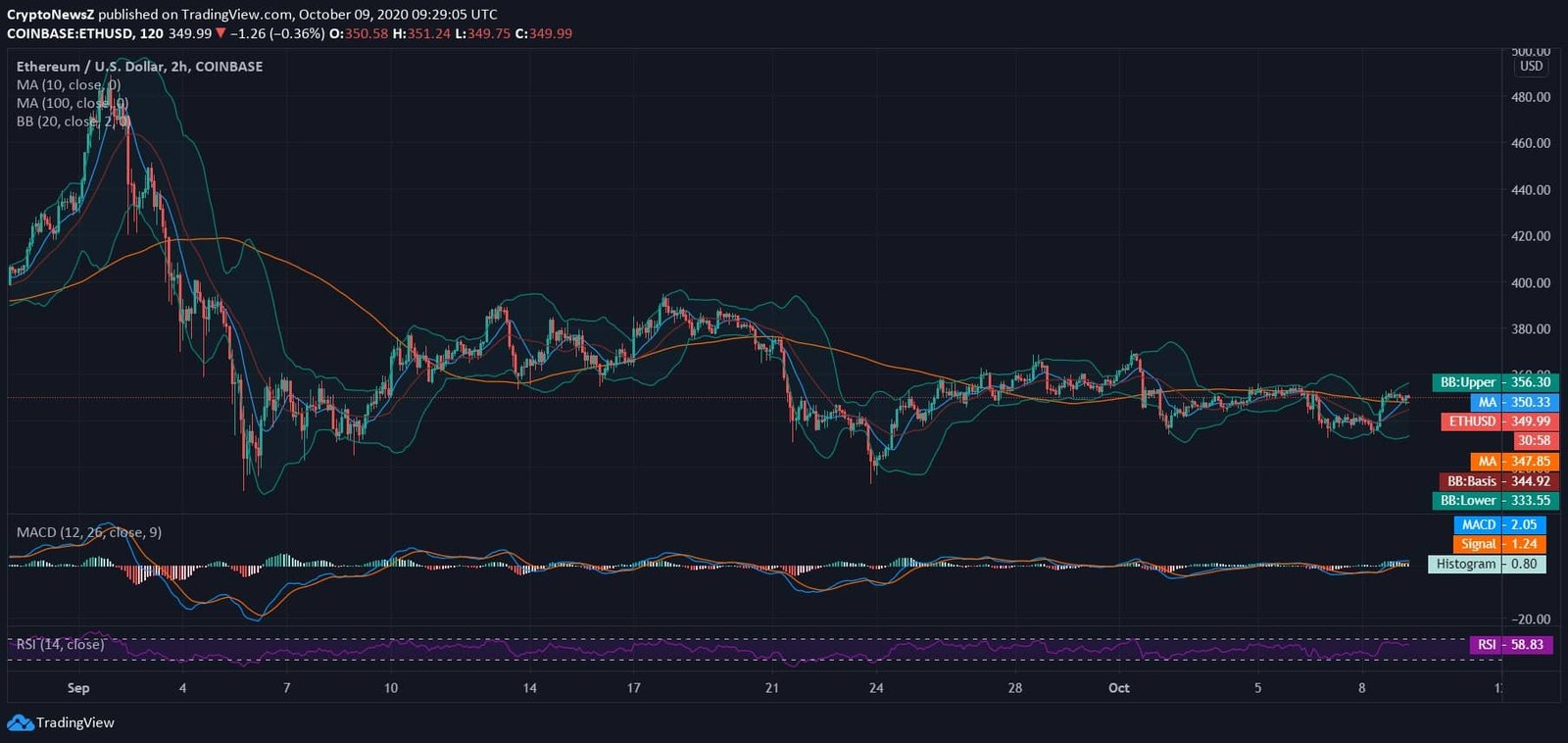Click the 460.00 price axis label

point(1531,143)
